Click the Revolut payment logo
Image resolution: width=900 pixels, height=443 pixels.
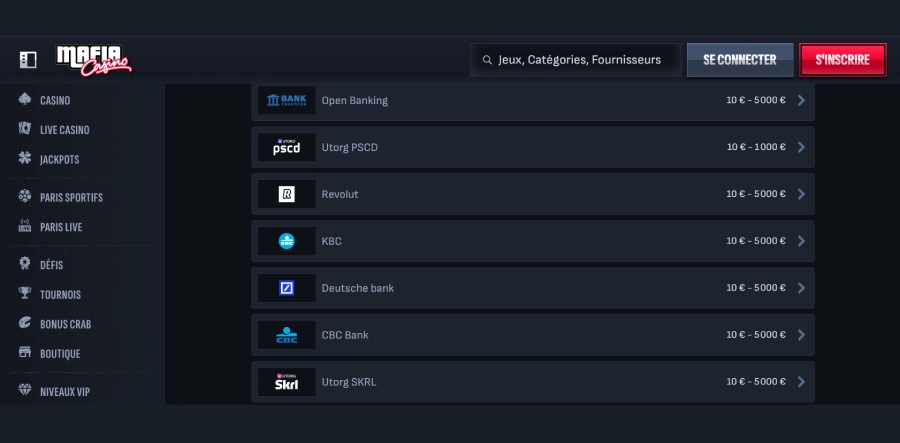point(287,194)
